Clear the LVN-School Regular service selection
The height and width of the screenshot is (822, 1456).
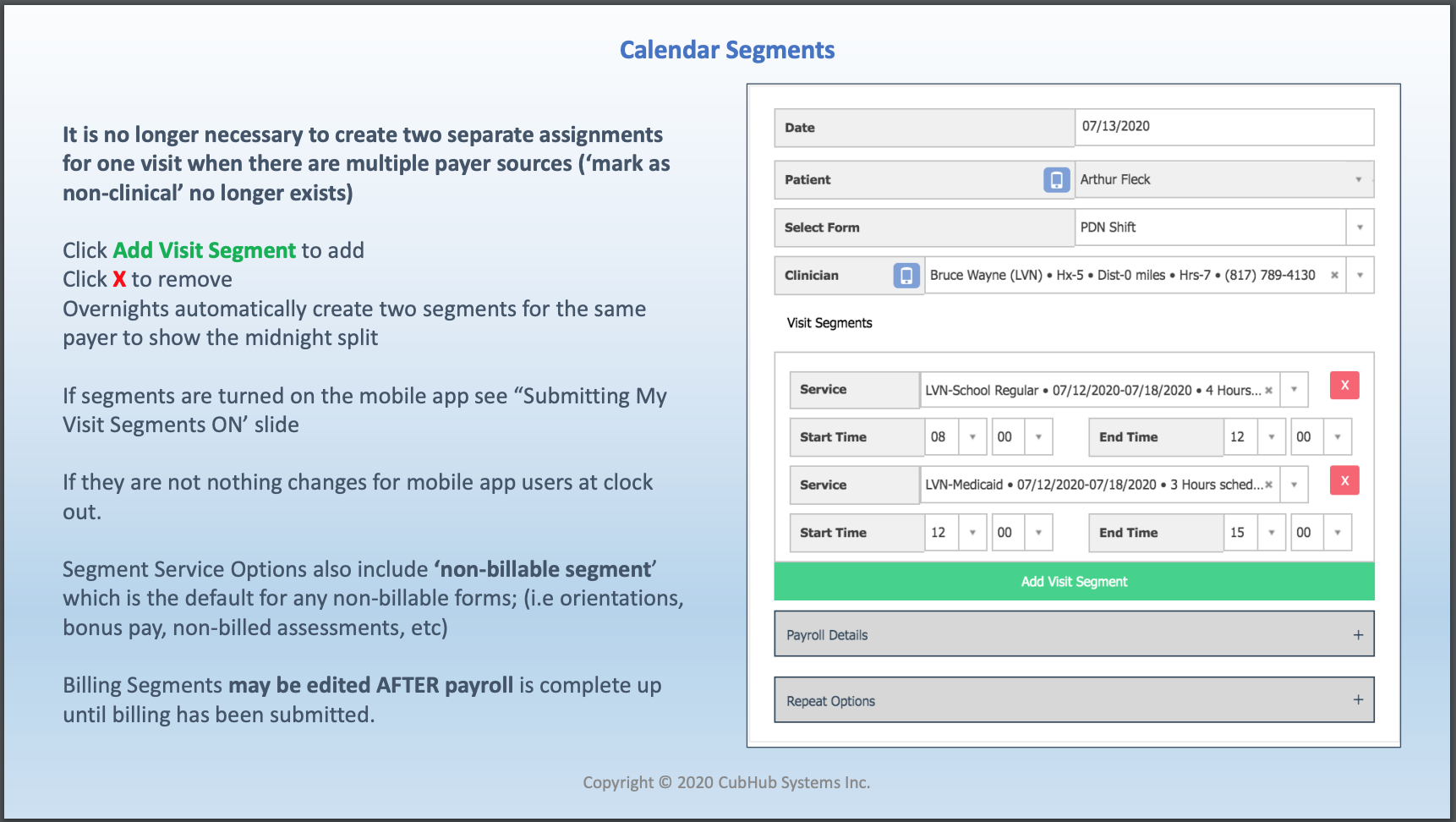pos(1268,391)
